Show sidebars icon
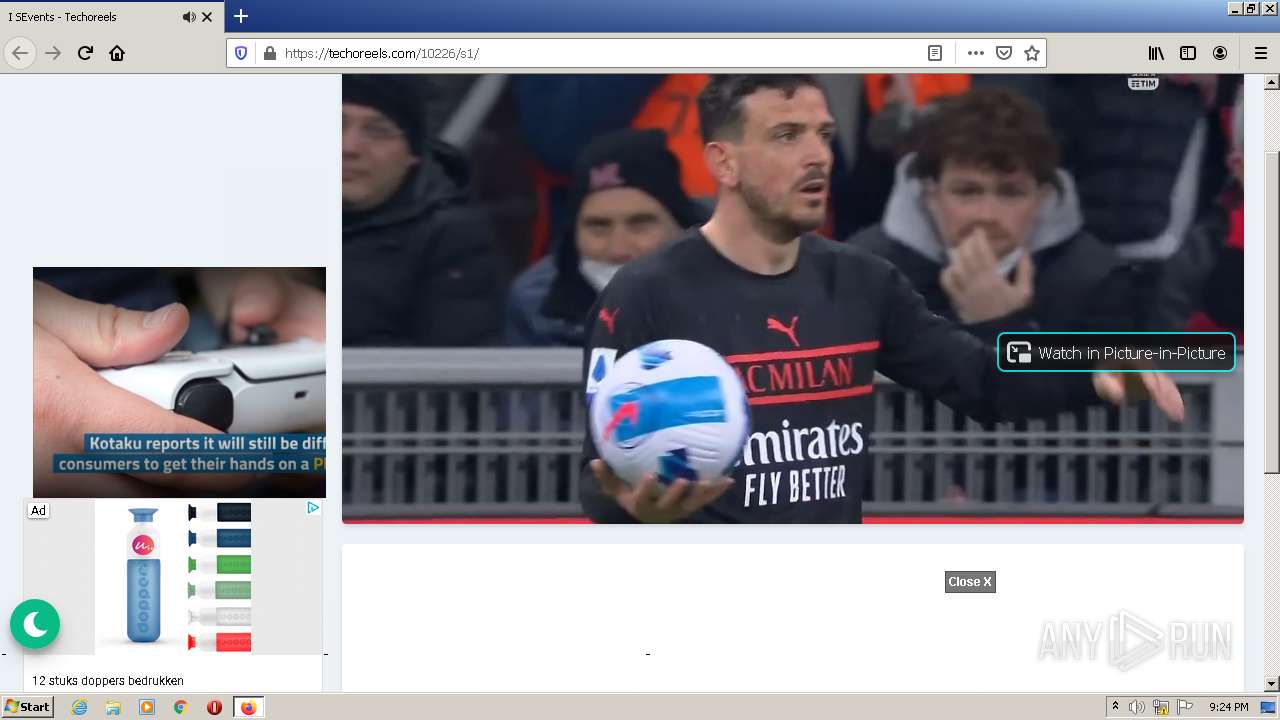This screenshot has height=720, width=1280. click(1188, 53)
